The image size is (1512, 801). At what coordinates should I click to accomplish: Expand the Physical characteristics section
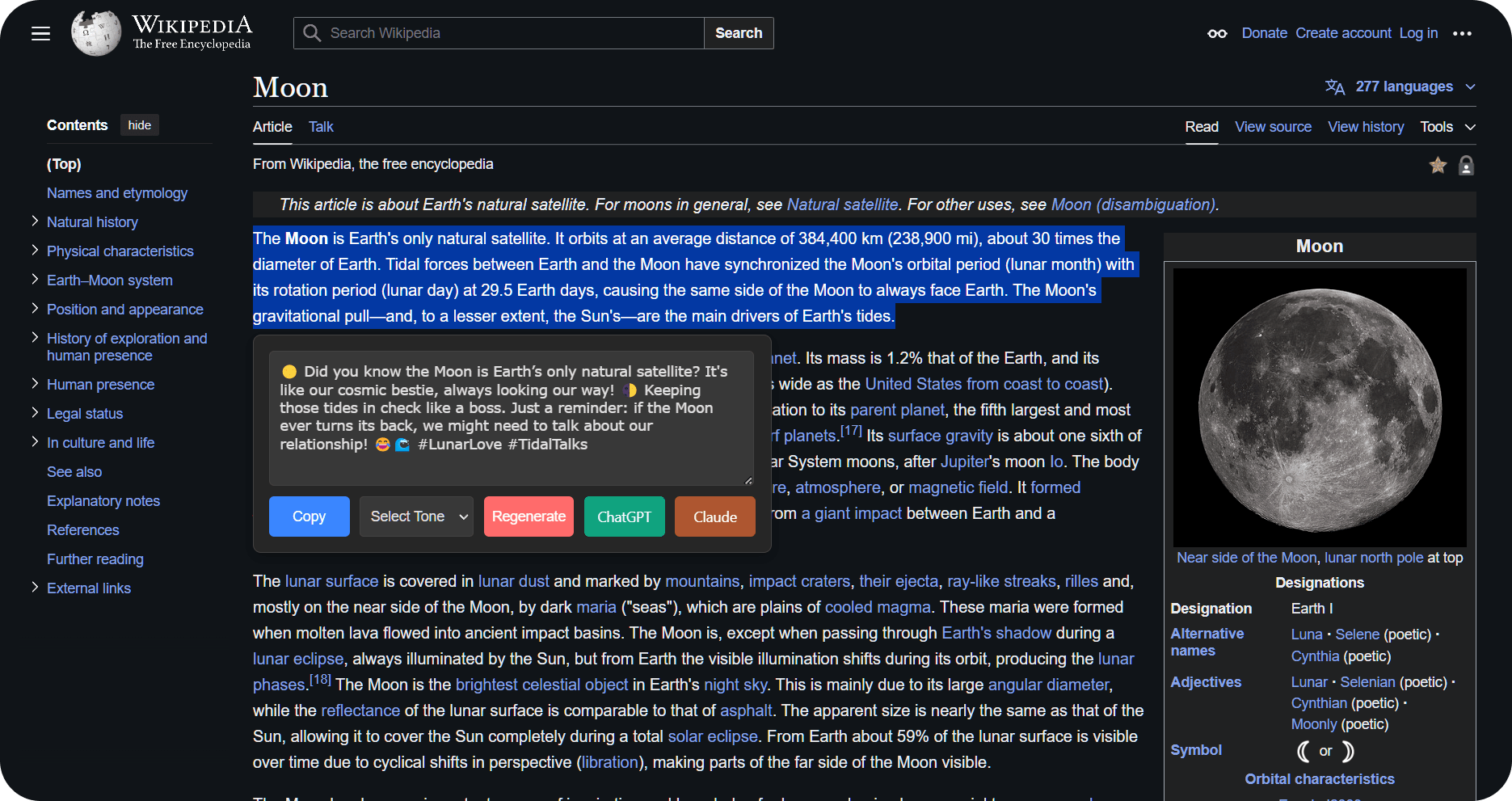click(35, 250)
